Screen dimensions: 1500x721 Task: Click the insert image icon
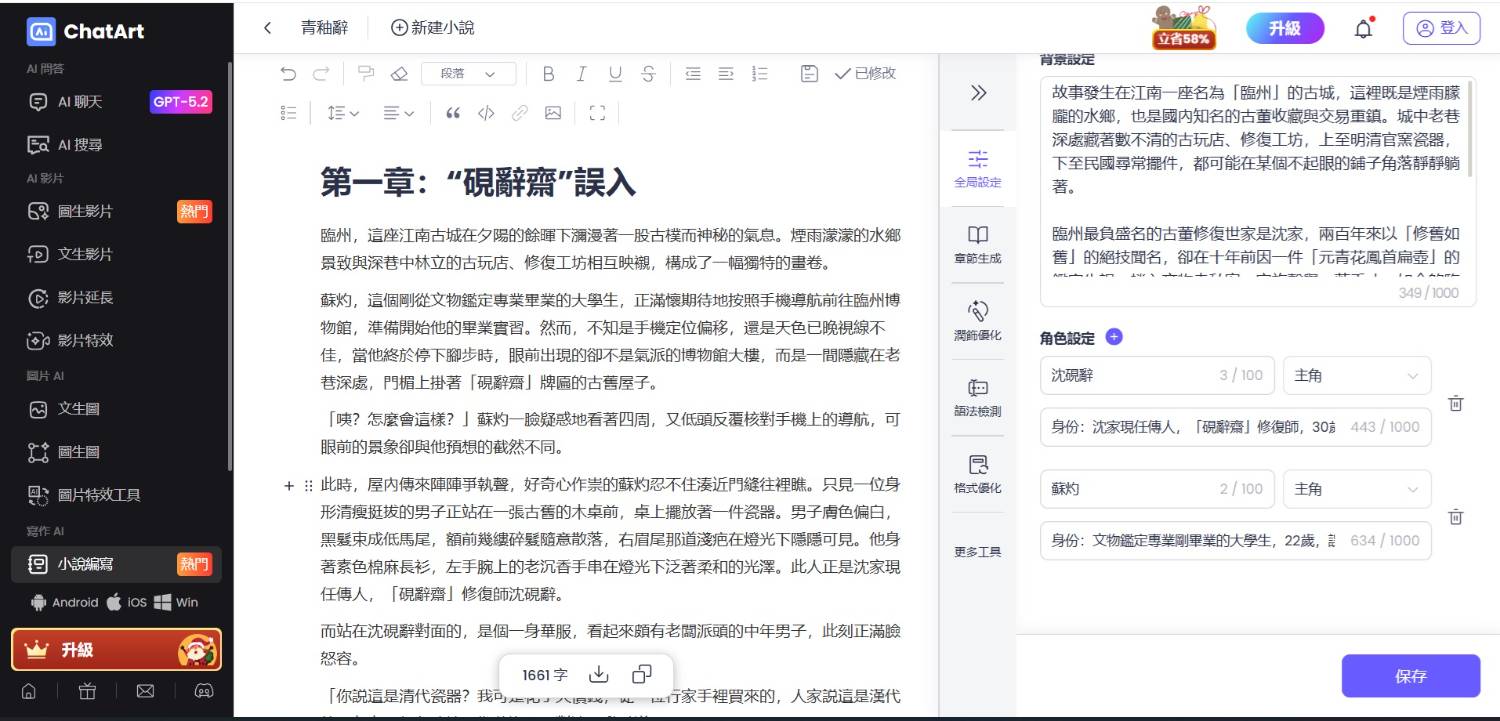553,113
